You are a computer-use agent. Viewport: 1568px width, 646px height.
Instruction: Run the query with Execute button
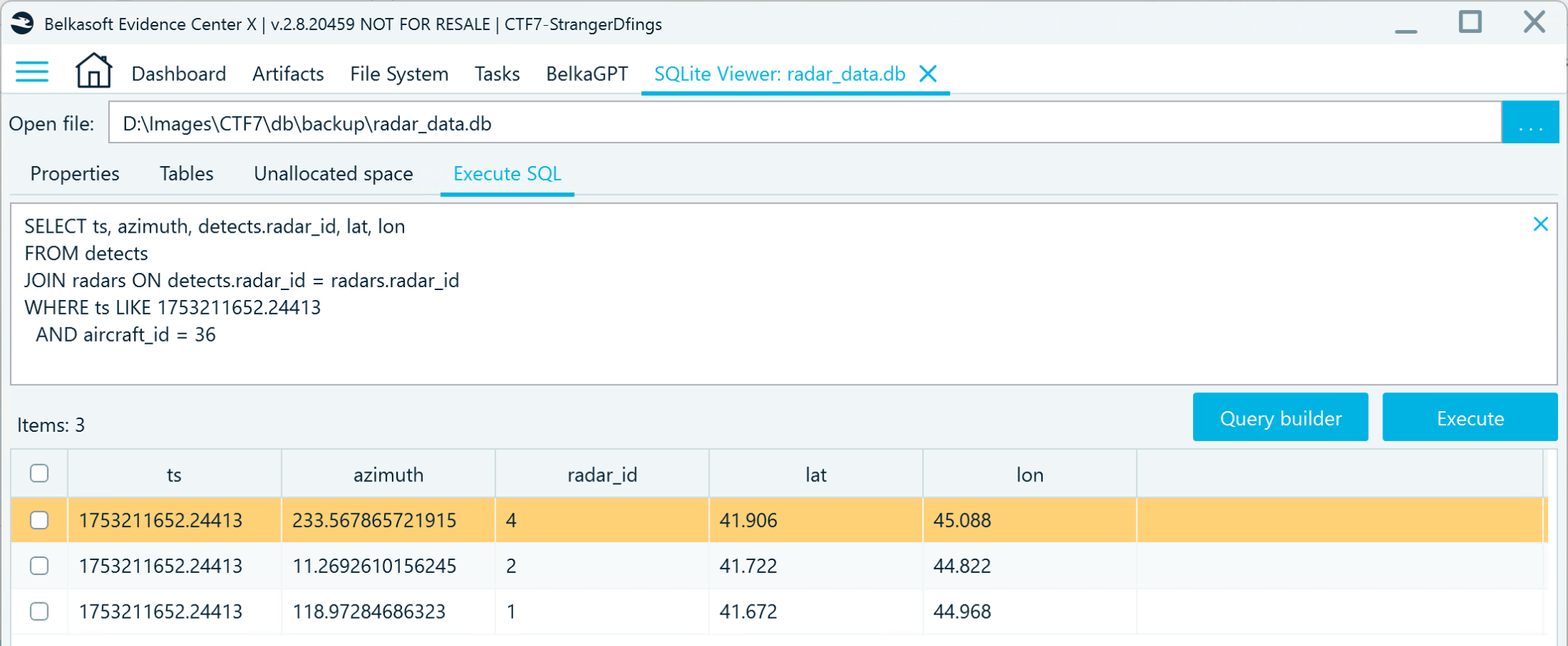click(1470, 418)
